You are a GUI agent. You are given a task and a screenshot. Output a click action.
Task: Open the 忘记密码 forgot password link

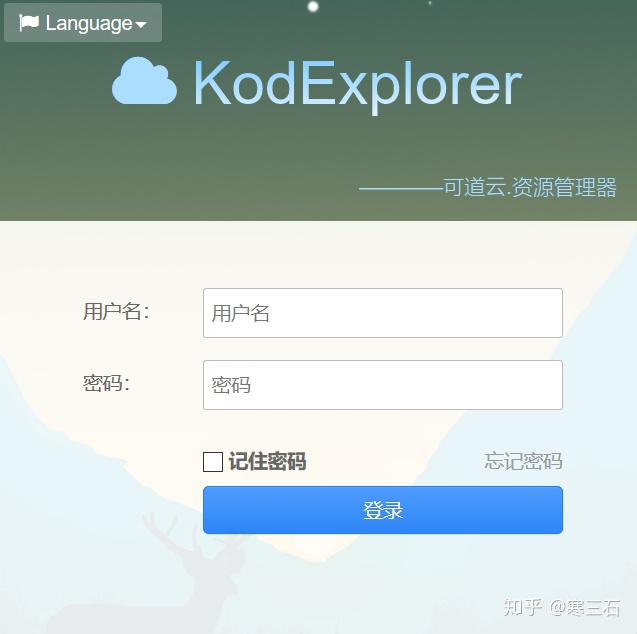coord(523,461)
